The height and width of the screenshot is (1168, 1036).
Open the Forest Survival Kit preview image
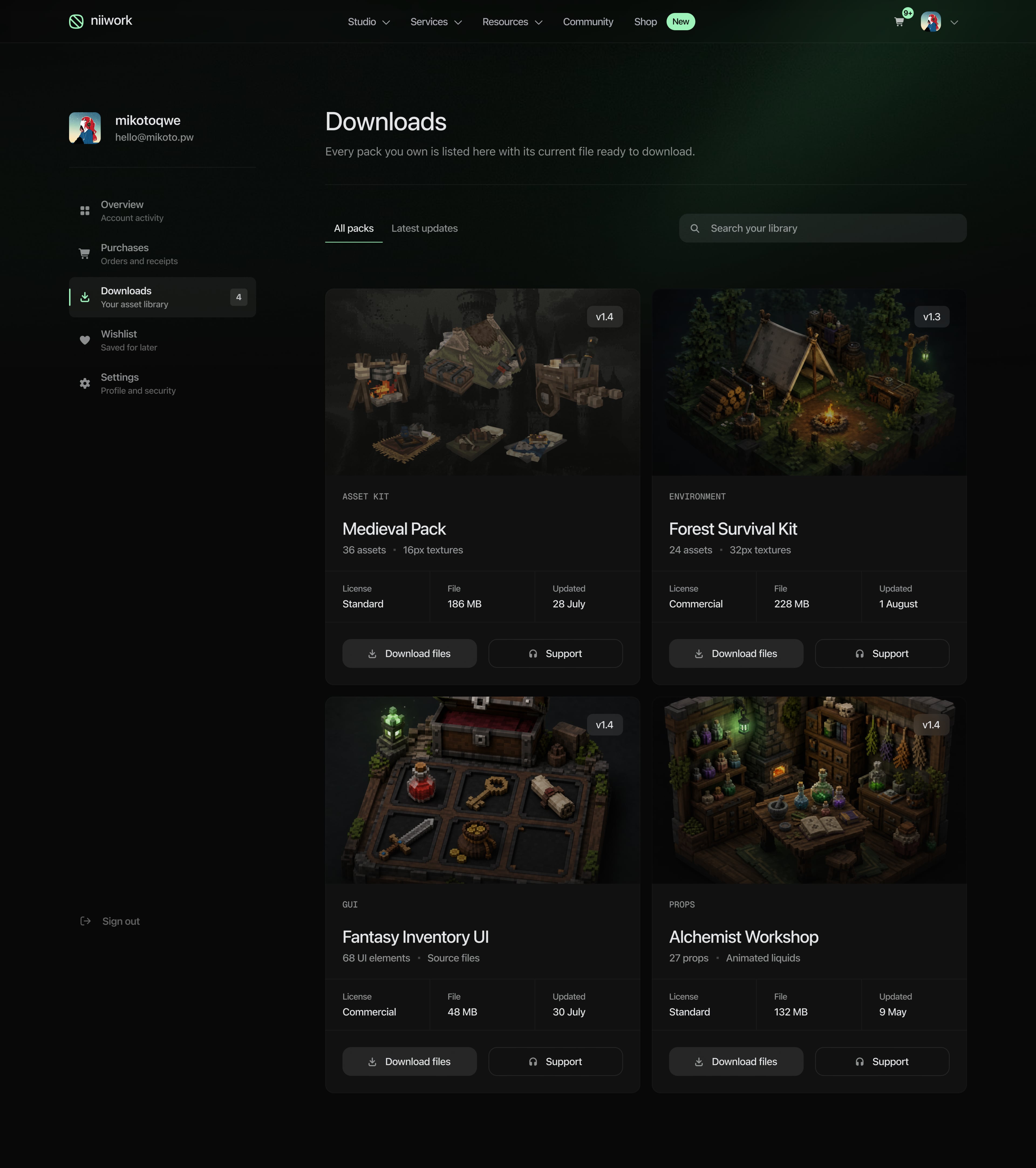(809, 382)
